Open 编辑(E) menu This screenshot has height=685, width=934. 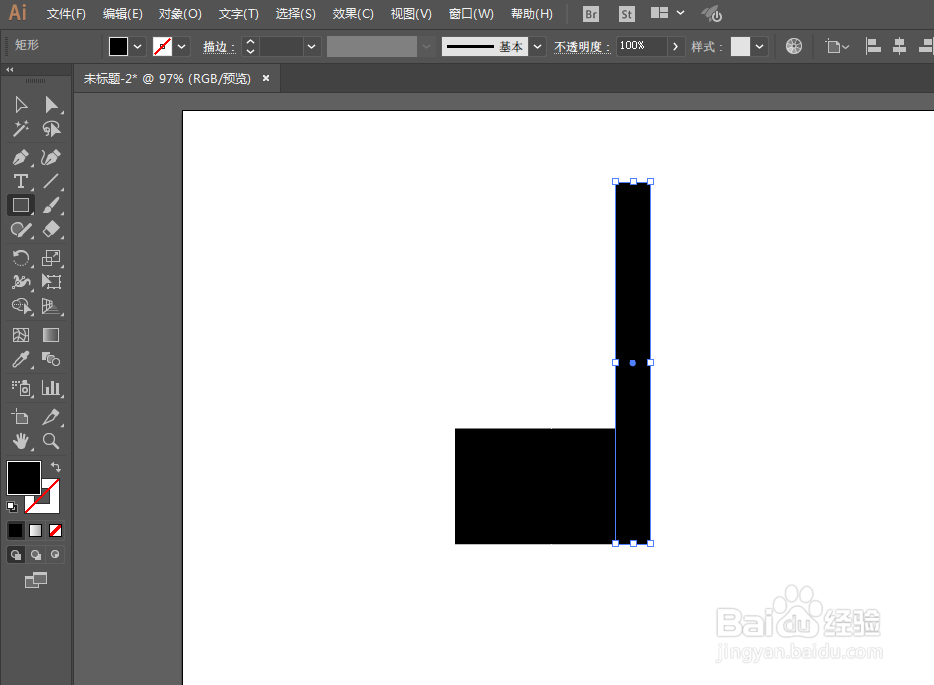pyautogui.click(x=123, y=14)
